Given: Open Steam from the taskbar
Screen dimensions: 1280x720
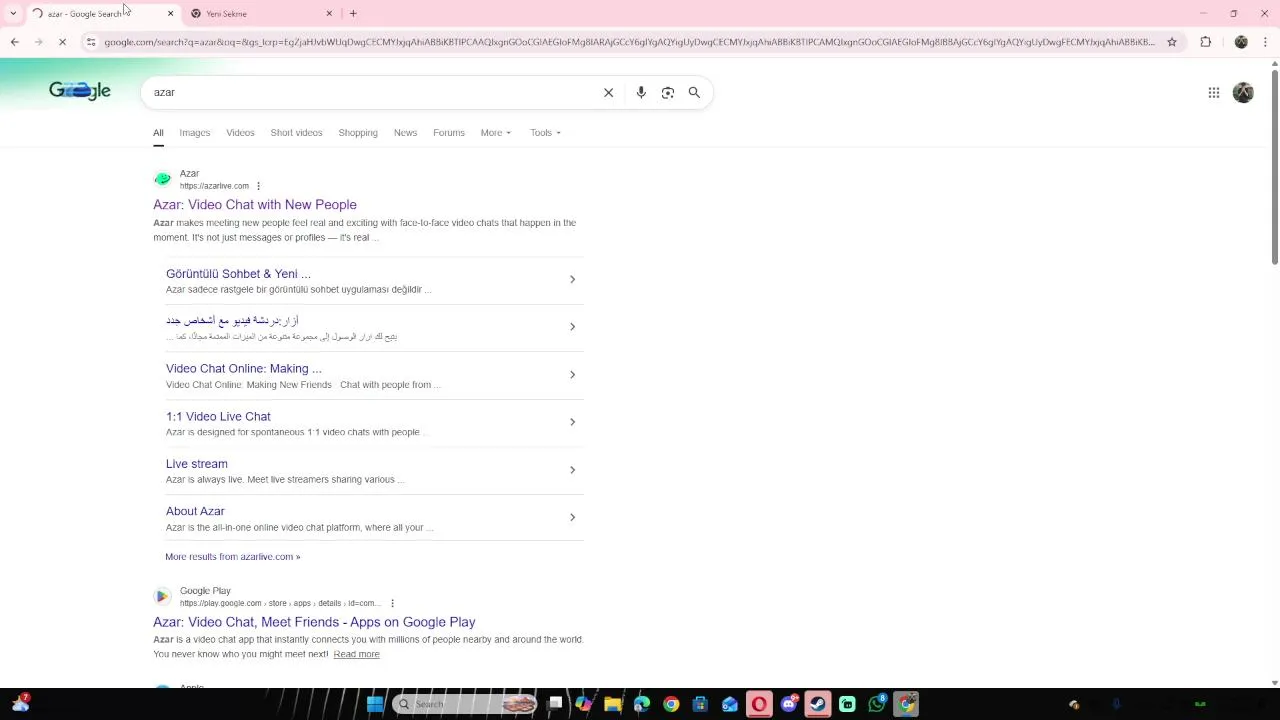Looking at the screenshot, I should pyautogui.click(x=818, y=704).
